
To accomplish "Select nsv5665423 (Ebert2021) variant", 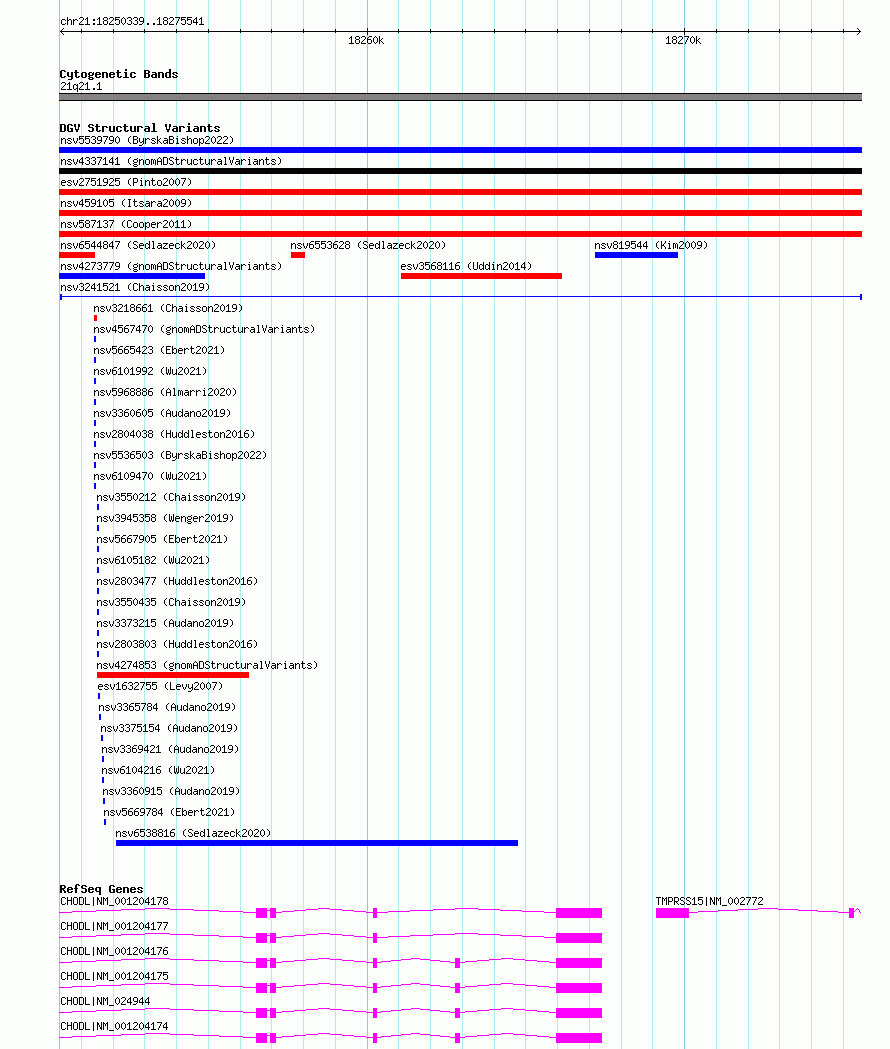I will point(159,351).
